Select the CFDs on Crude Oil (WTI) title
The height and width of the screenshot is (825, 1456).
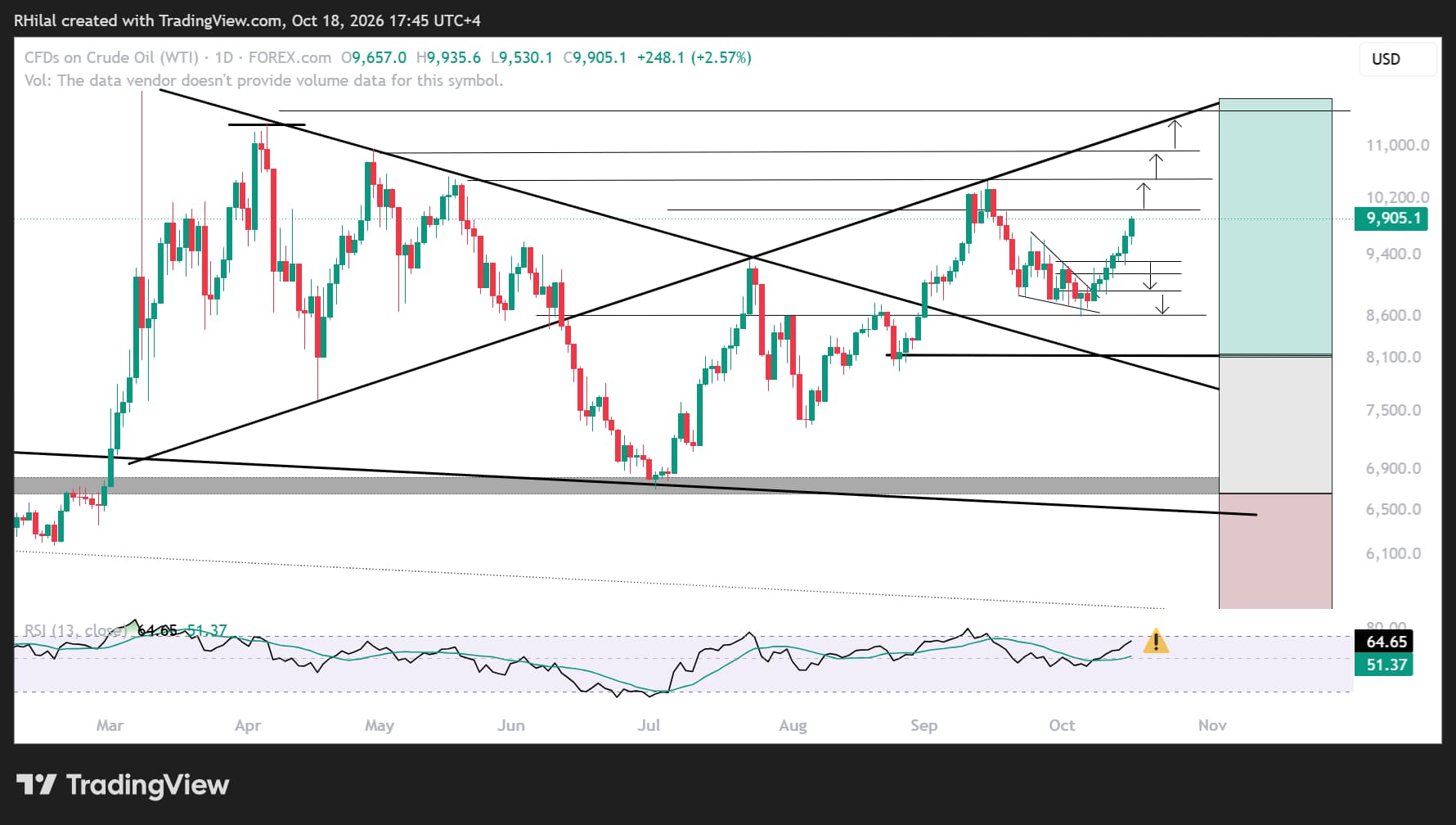tap(111, 57)
